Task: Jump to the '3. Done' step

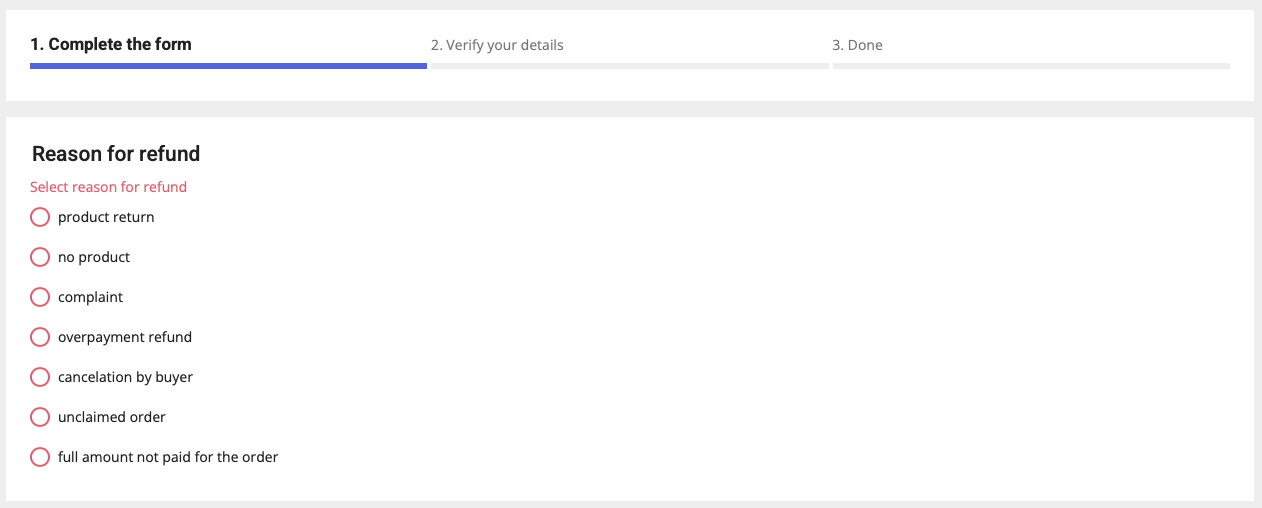Action: 857,45
